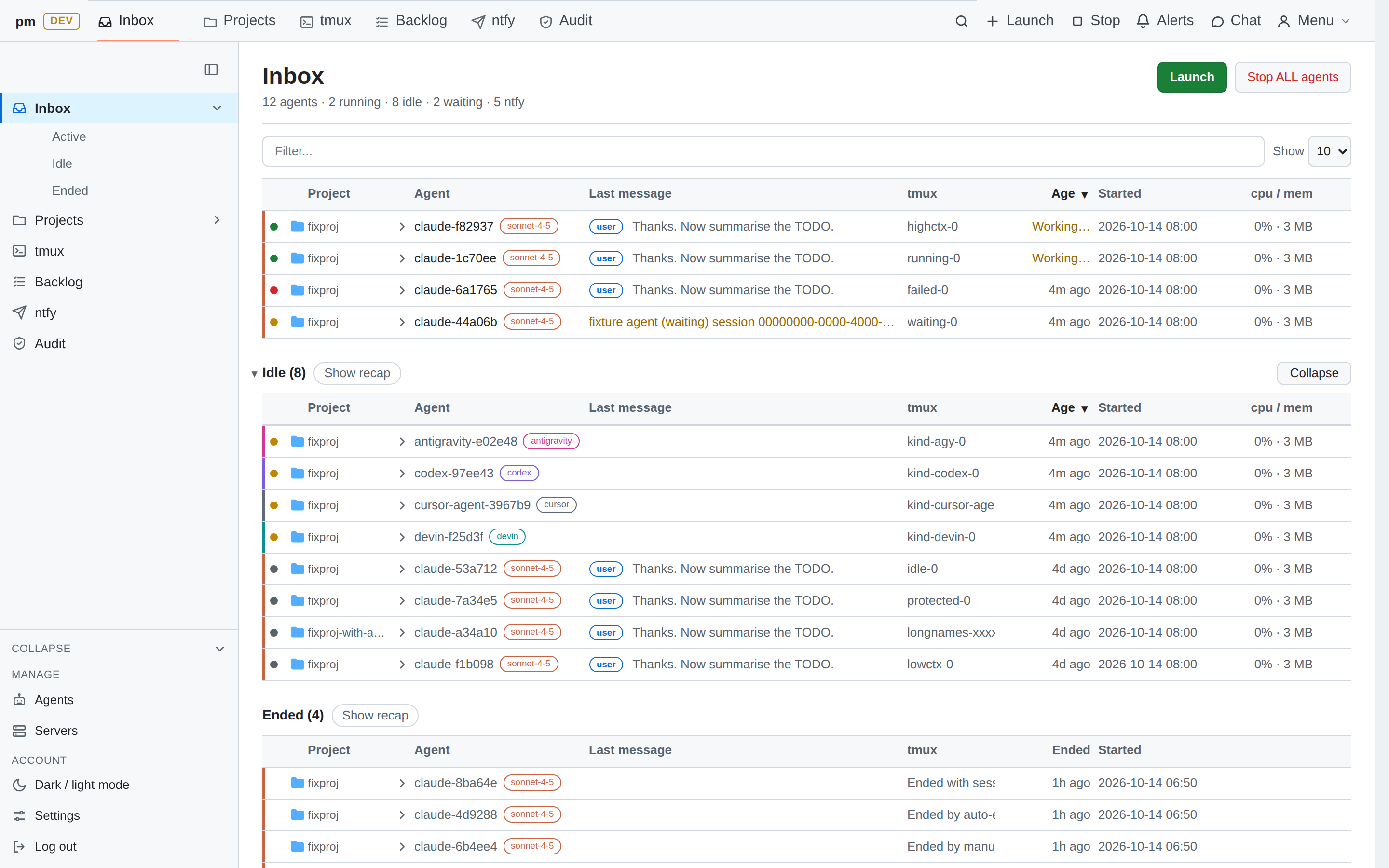
Task: Toggle the COLLAPSE section chevron in sidebar
Action: 220,649
